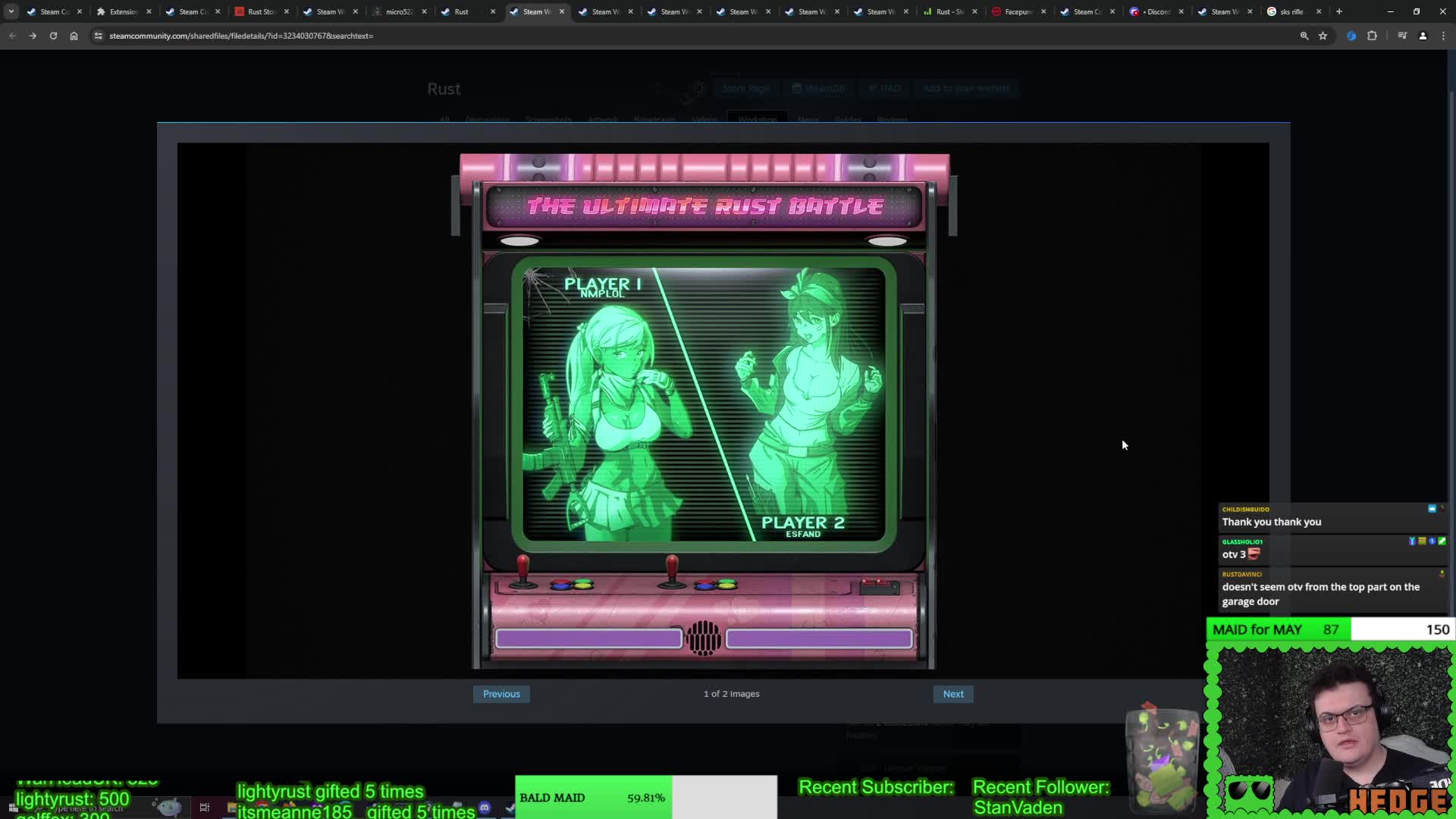
Task: Click the rustdavinci garage door chat message
Action: (1320, 594)
